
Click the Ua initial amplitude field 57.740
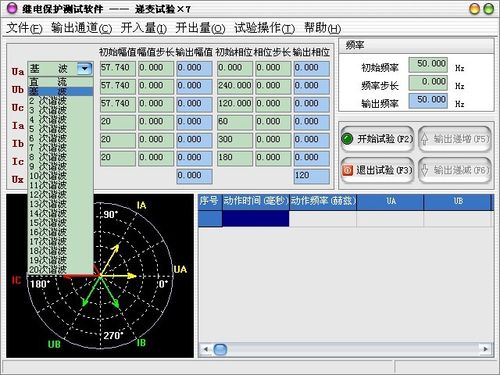pos(118,68)
